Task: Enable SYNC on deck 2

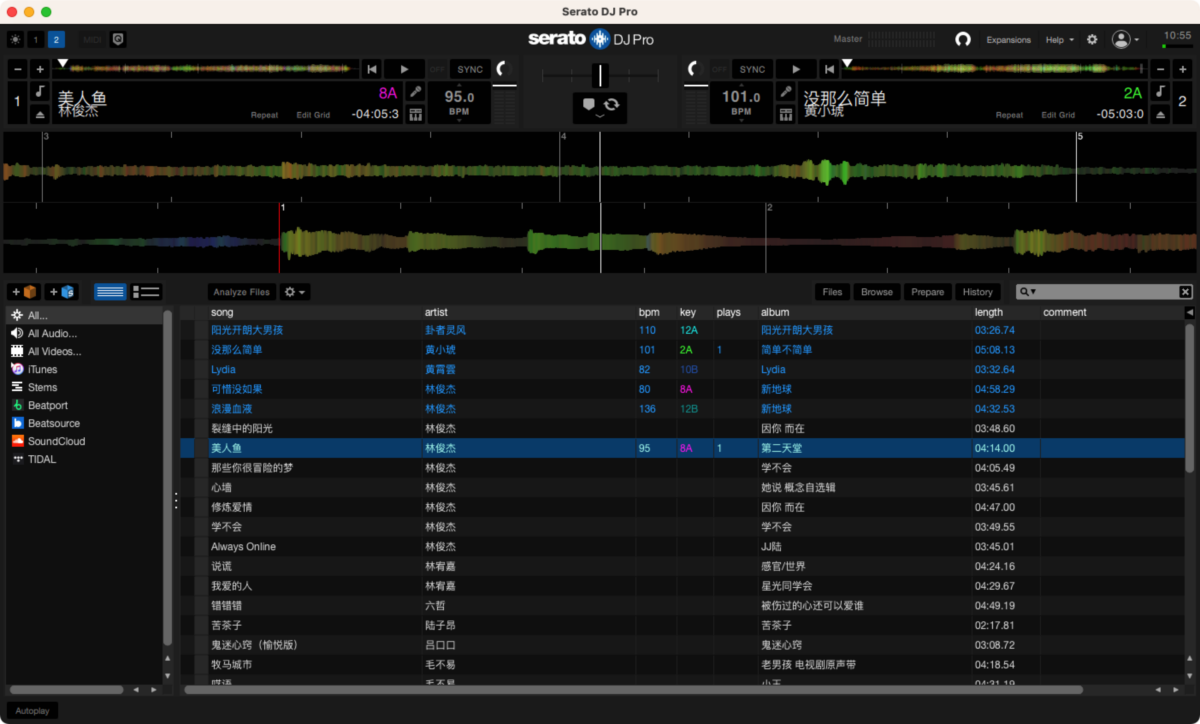Action: 752,69
